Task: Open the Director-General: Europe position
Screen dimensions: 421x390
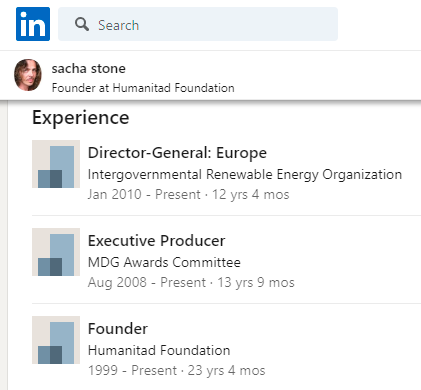Action: (x=177, y=153)
